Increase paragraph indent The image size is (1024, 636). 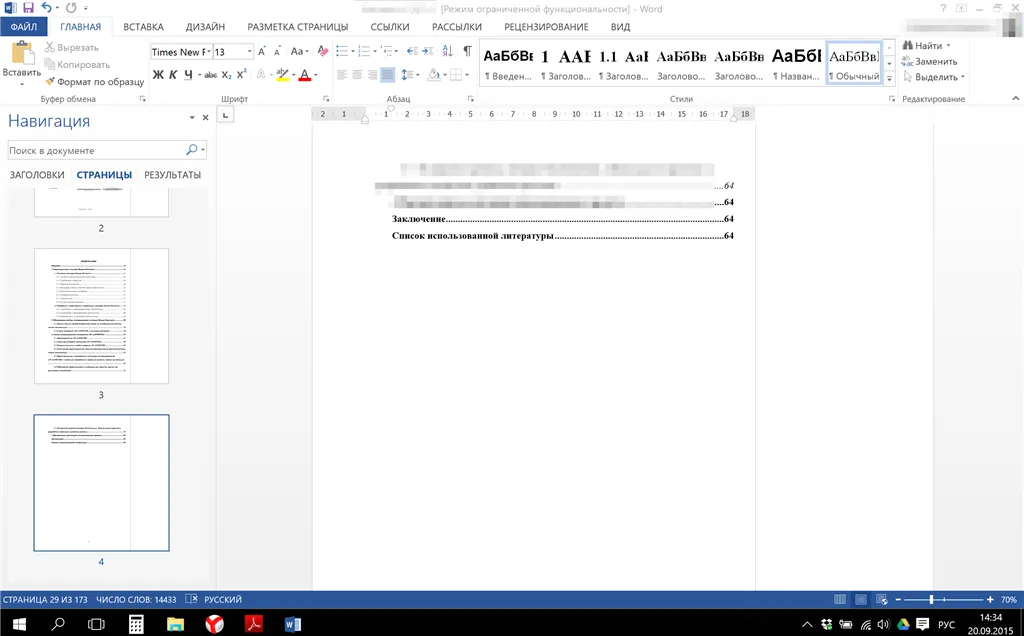click(427, 51)
